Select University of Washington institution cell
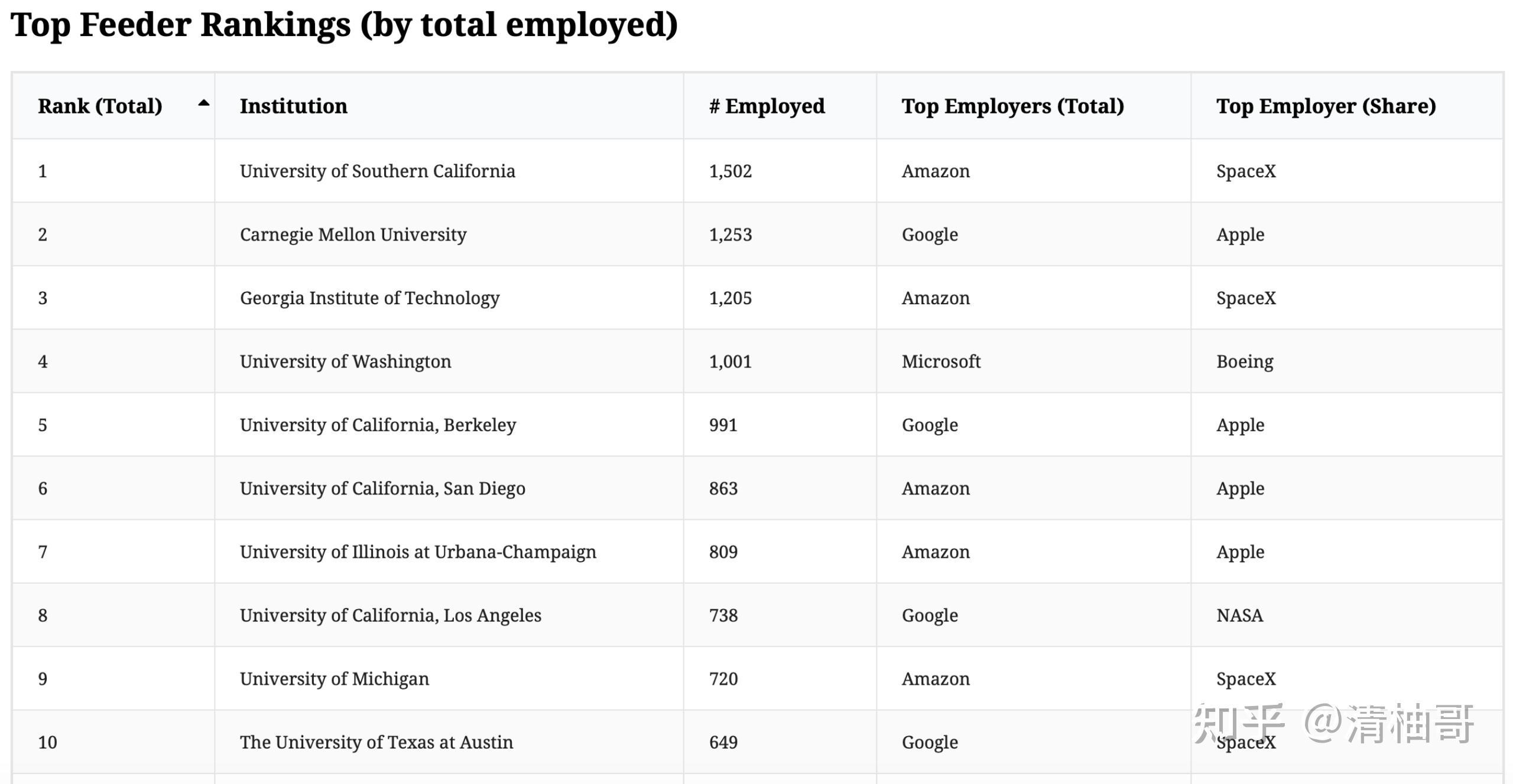This screenshot has height=784, width=1513. click(x=345, y=362)
